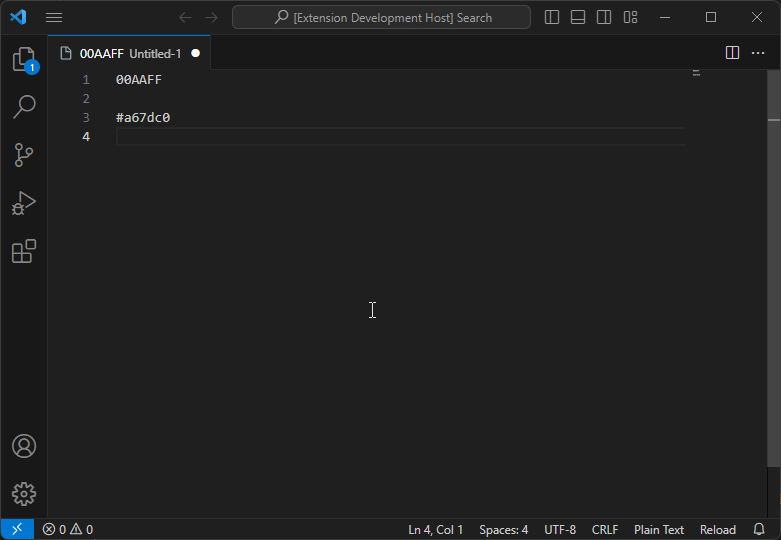Click the notifications bell in status bar
The height and width of the screenshot is (540, 781).
(759, 529)
